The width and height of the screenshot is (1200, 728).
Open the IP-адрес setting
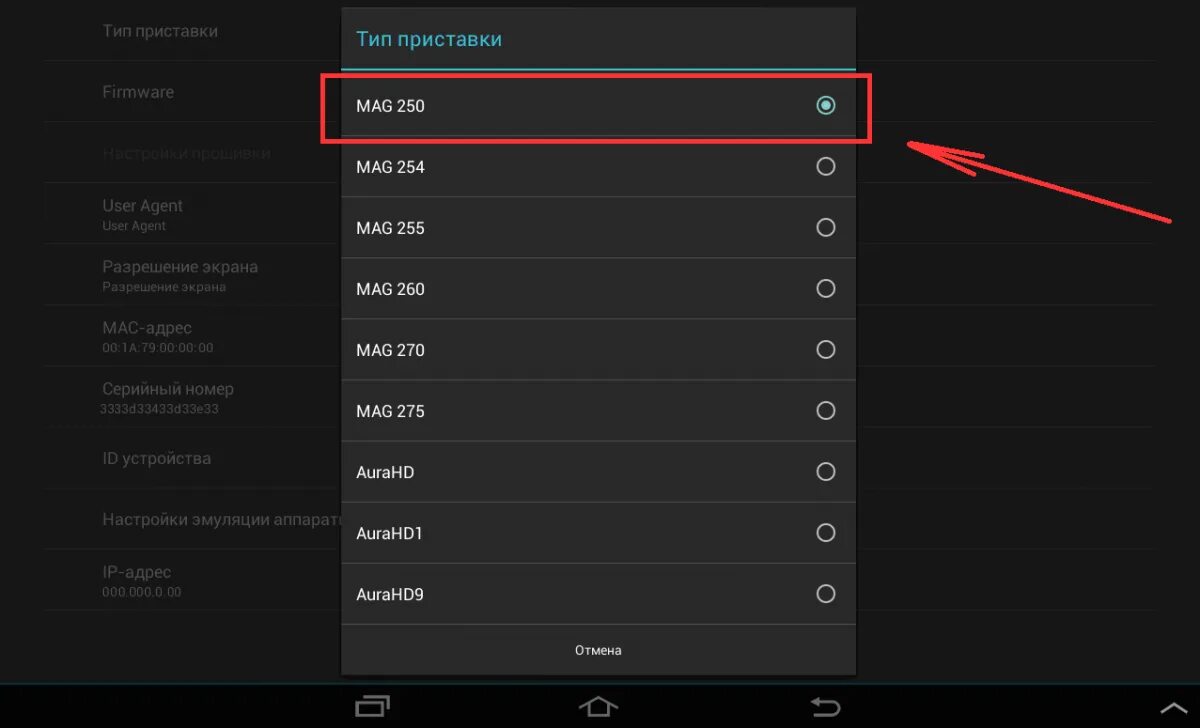142,581
